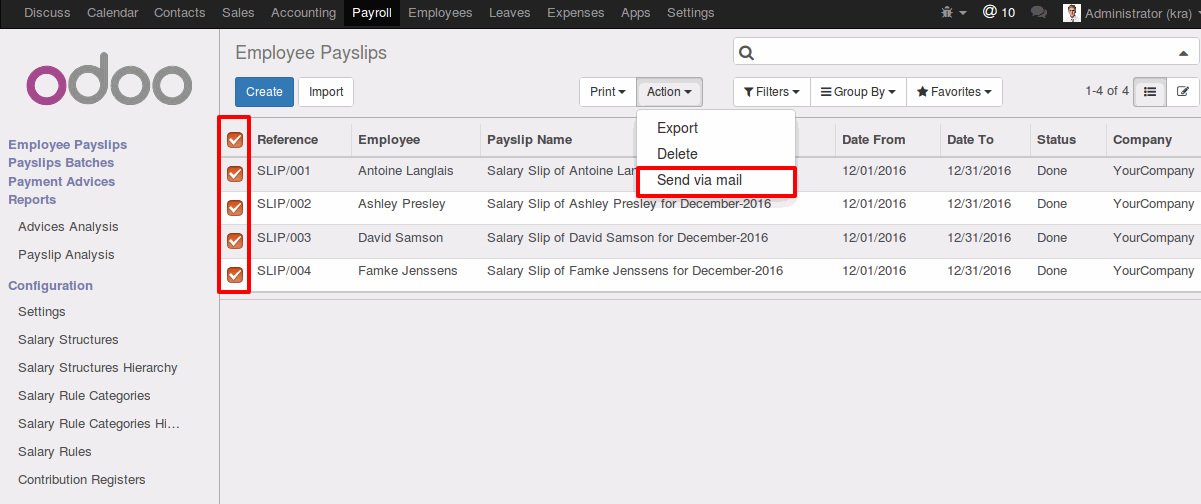This screenshot has height=504, width=1201.
Task: Open the top bar Settings menu
Action: pos(690,13)
